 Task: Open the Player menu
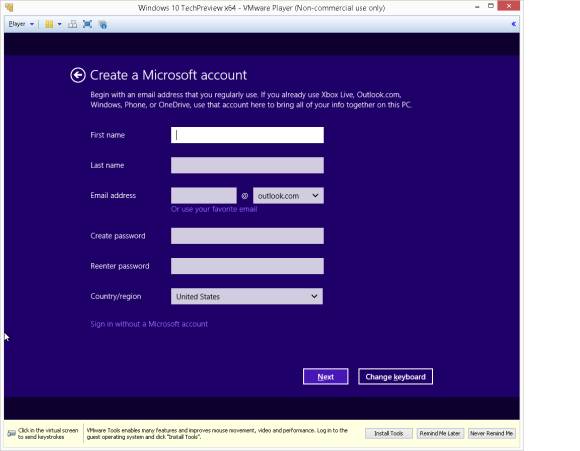tap(21, 24)
